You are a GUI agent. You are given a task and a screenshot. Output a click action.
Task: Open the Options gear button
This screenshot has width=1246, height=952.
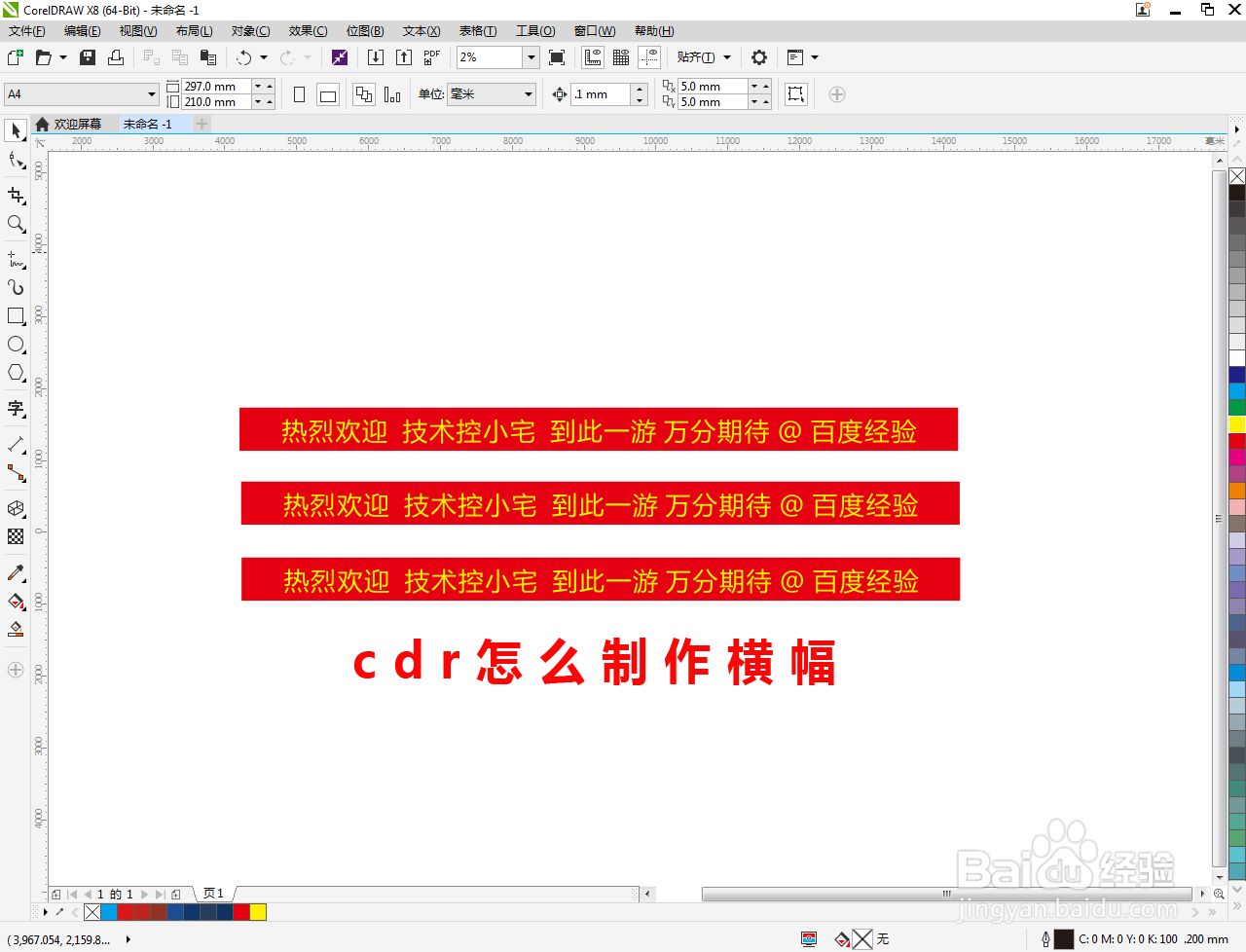[759, 57]
